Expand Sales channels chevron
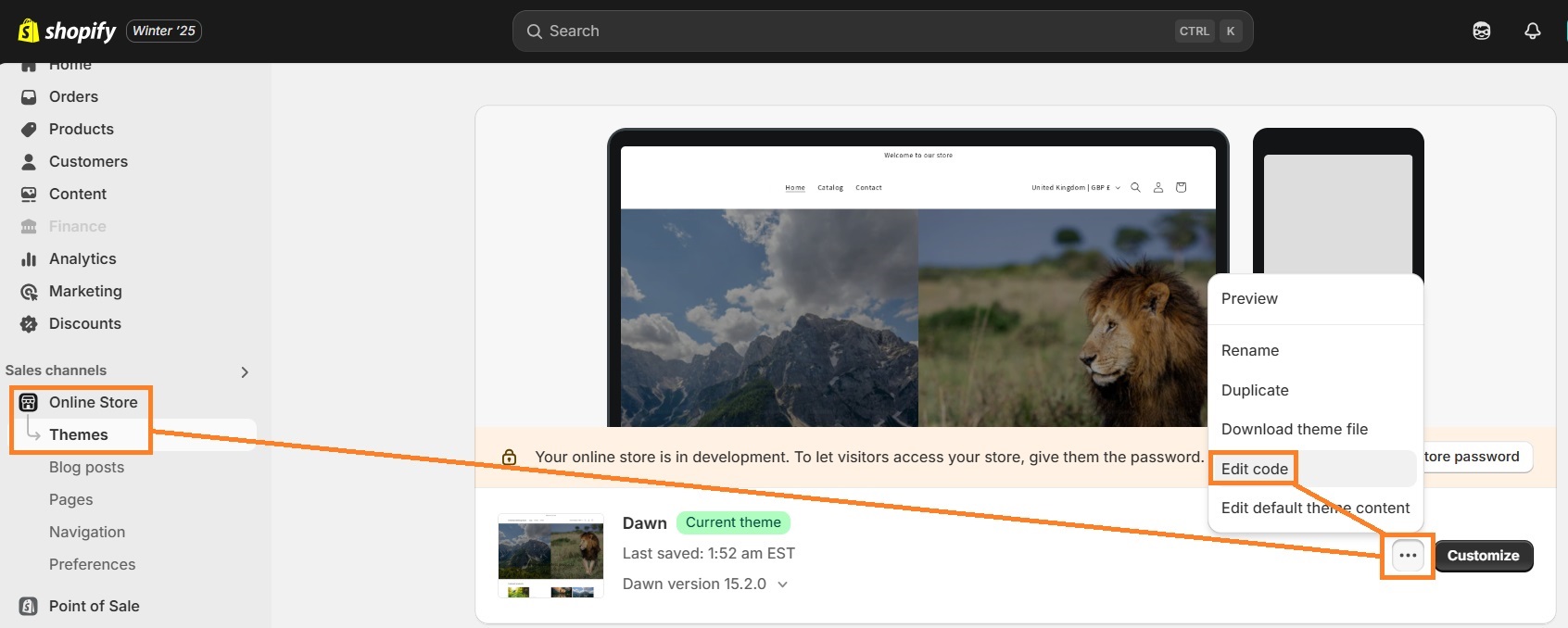The image size is (1568, 628). coord(245,371)
